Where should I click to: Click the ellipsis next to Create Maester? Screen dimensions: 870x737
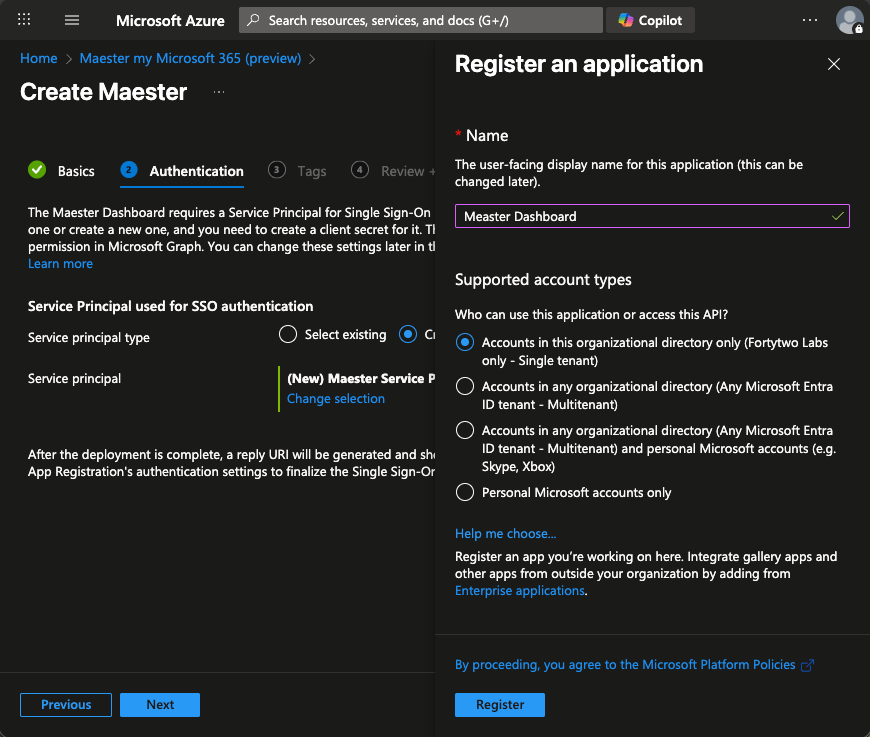click(219, 92)
